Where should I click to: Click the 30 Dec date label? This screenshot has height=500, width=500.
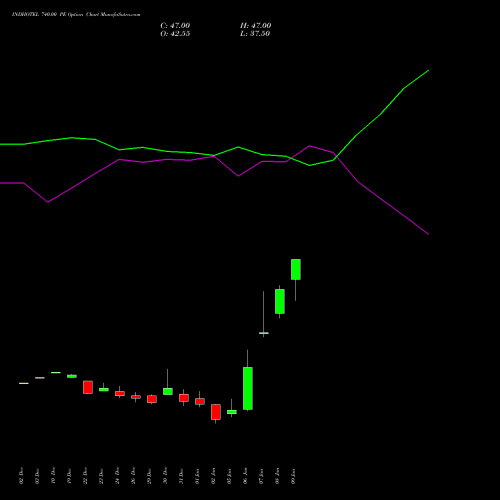(165, 476)
